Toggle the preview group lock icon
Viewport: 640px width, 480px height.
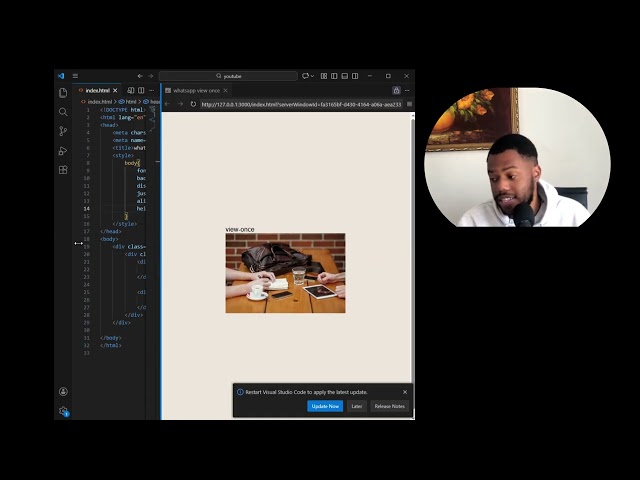click(x=396, y=90)
